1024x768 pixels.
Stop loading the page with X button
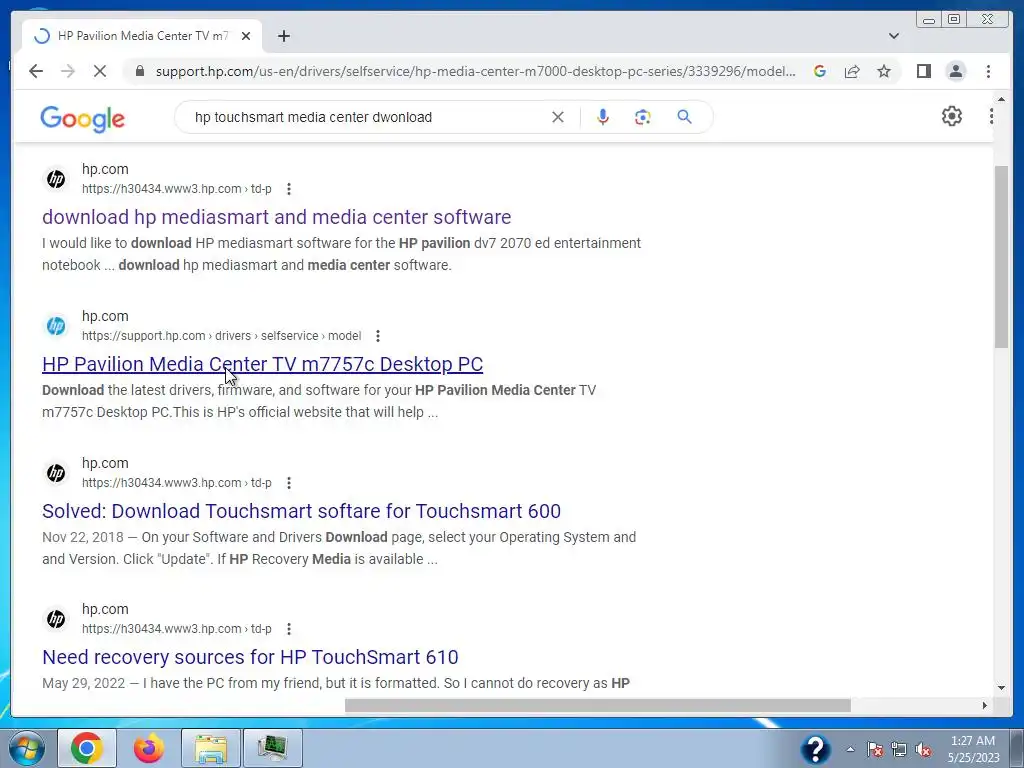[x=100, y=71]
